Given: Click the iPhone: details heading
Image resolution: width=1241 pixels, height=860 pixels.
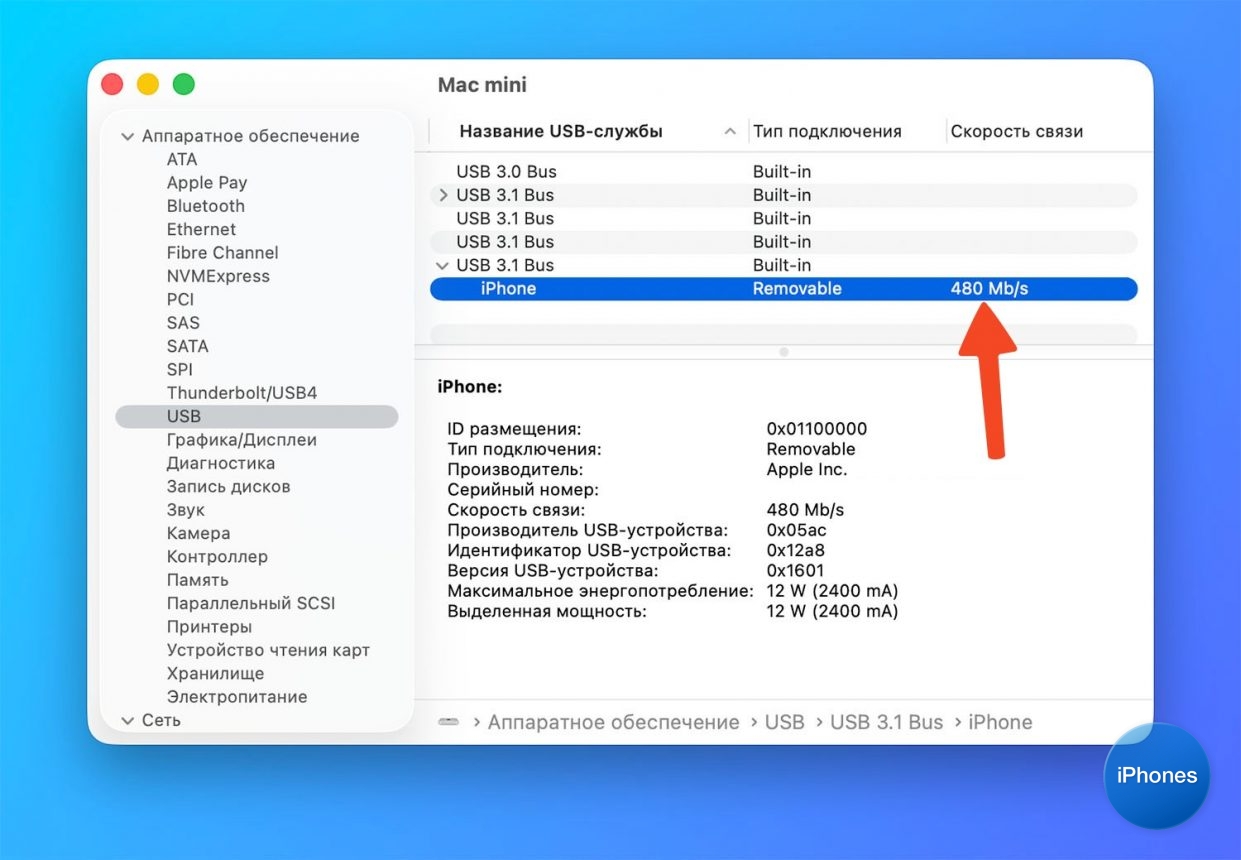Looking at the screenshot, I should 470,386.
